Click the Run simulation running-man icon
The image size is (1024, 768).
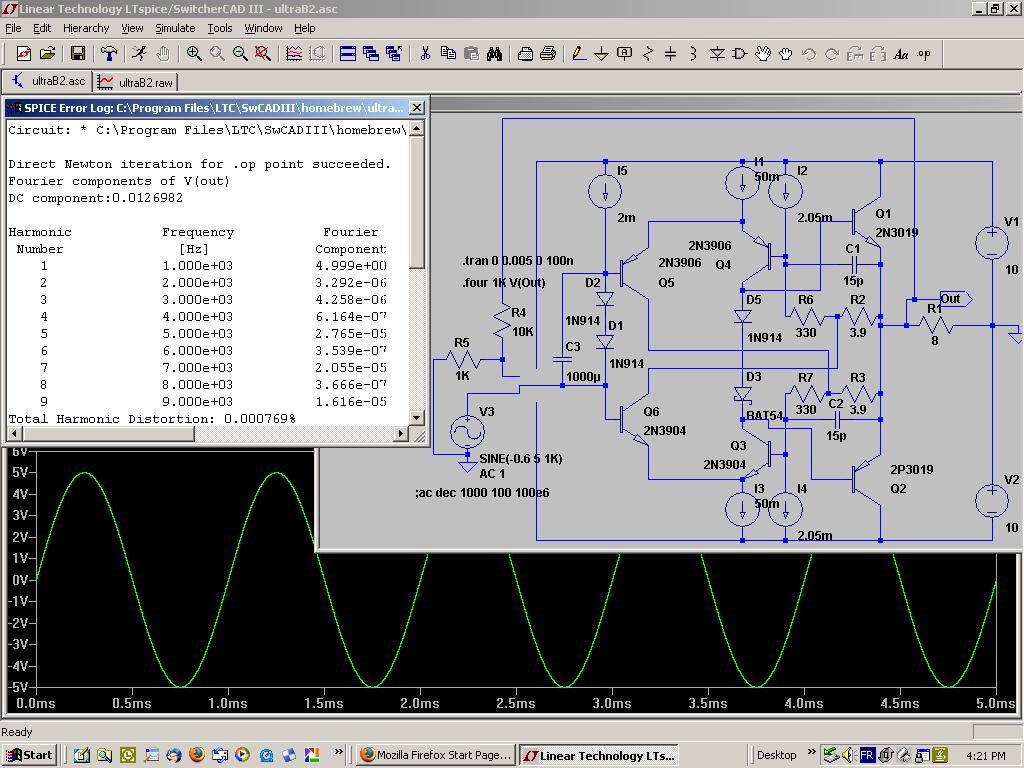139,54
